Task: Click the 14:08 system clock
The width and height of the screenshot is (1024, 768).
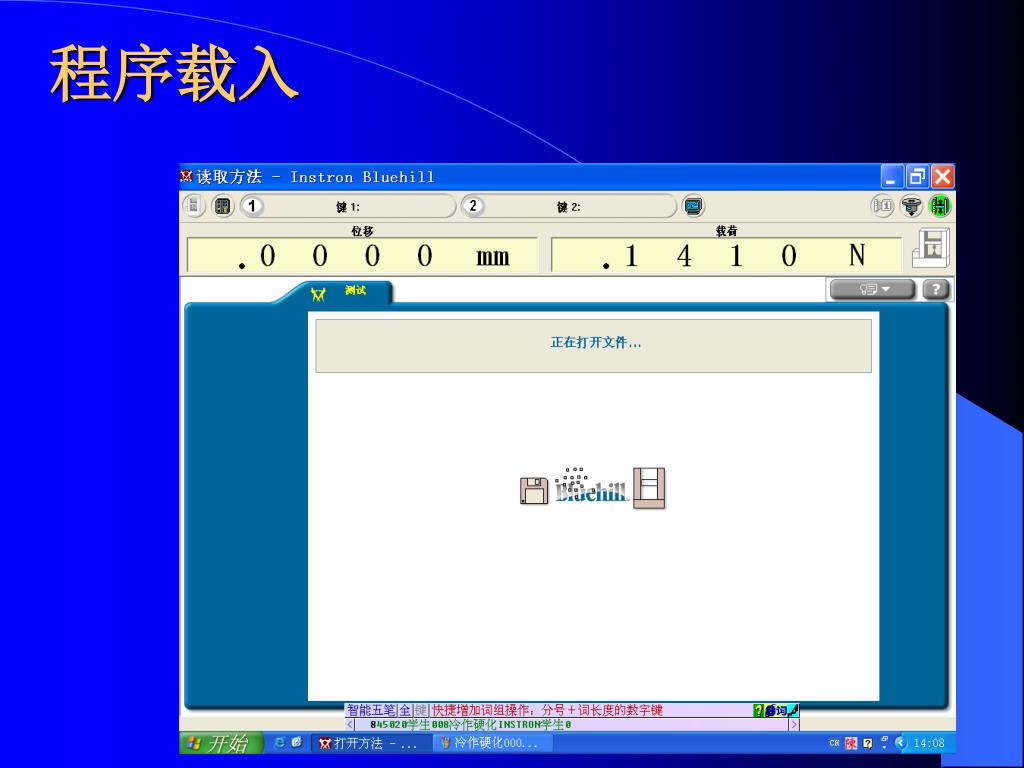Action: click(929, 743)
